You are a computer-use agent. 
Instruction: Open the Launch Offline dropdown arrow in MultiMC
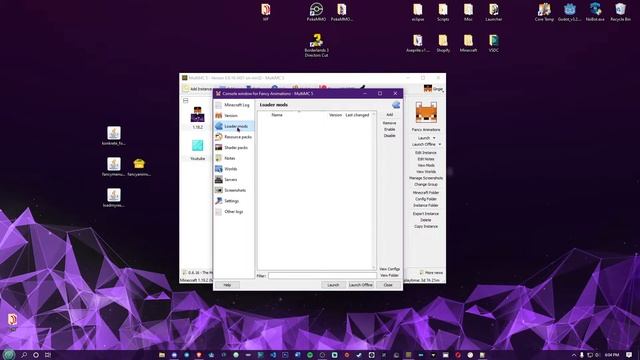(x=440, y=144)
